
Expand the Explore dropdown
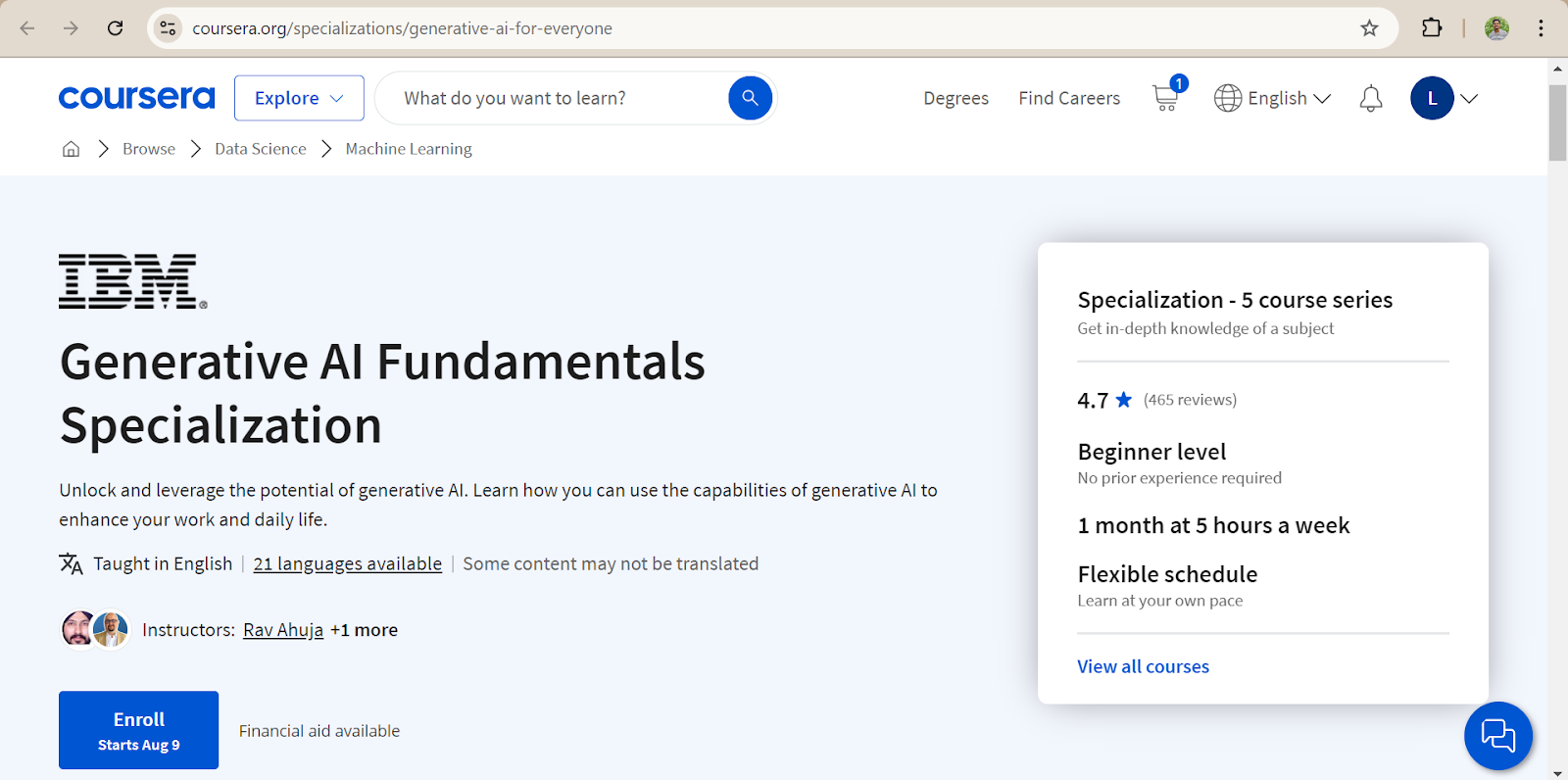coord(299,98)
